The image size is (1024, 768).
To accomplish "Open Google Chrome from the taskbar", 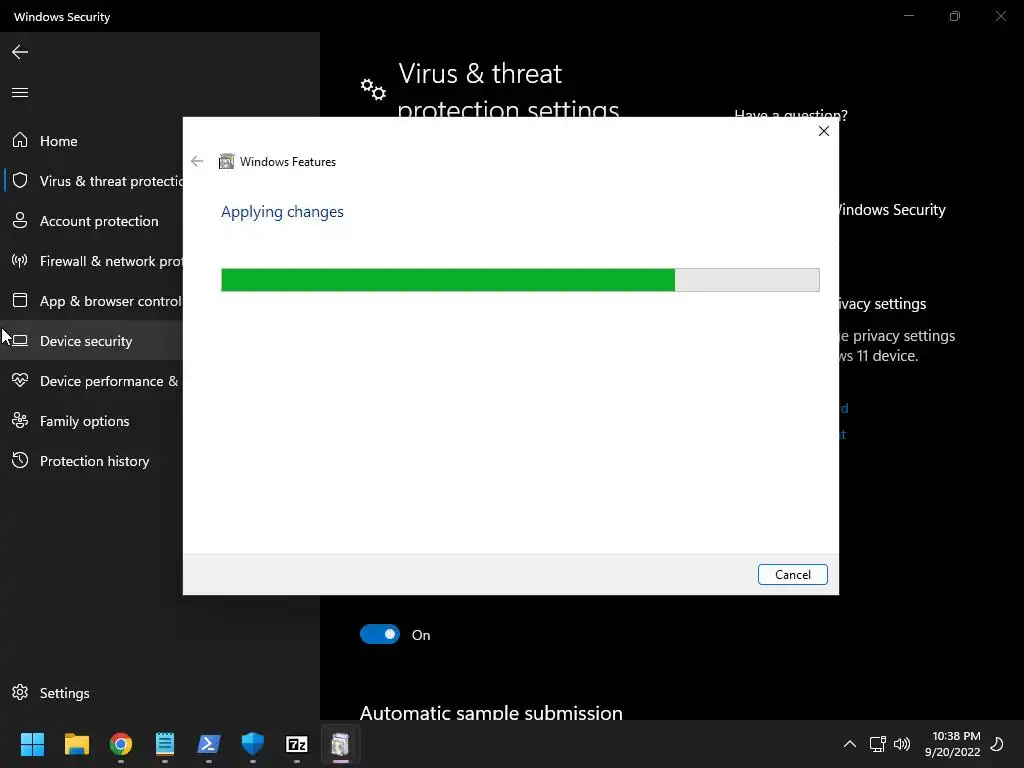I will (x=121, y=744).
